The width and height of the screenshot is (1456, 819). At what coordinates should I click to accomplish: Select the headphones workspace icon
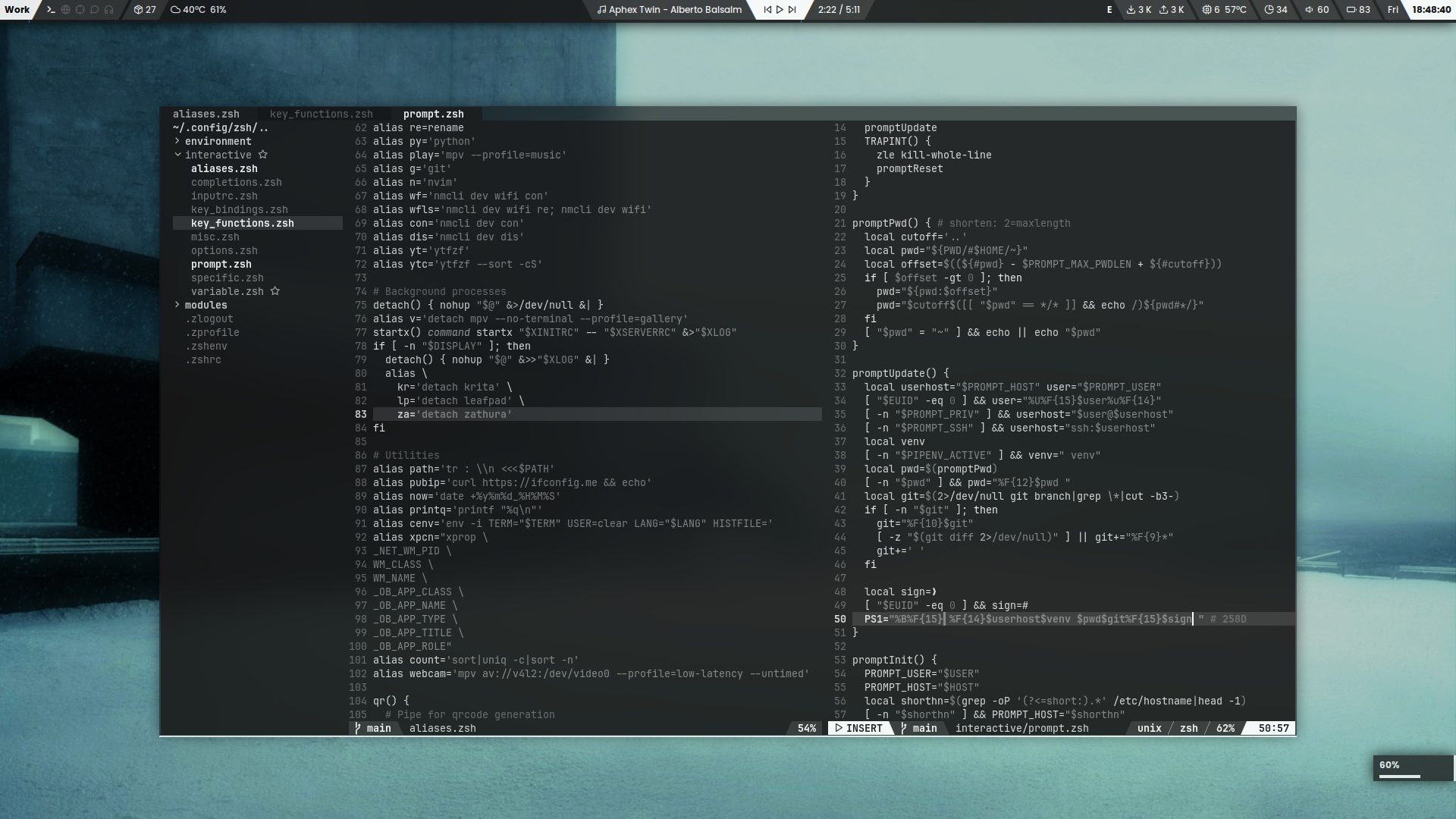109,10
